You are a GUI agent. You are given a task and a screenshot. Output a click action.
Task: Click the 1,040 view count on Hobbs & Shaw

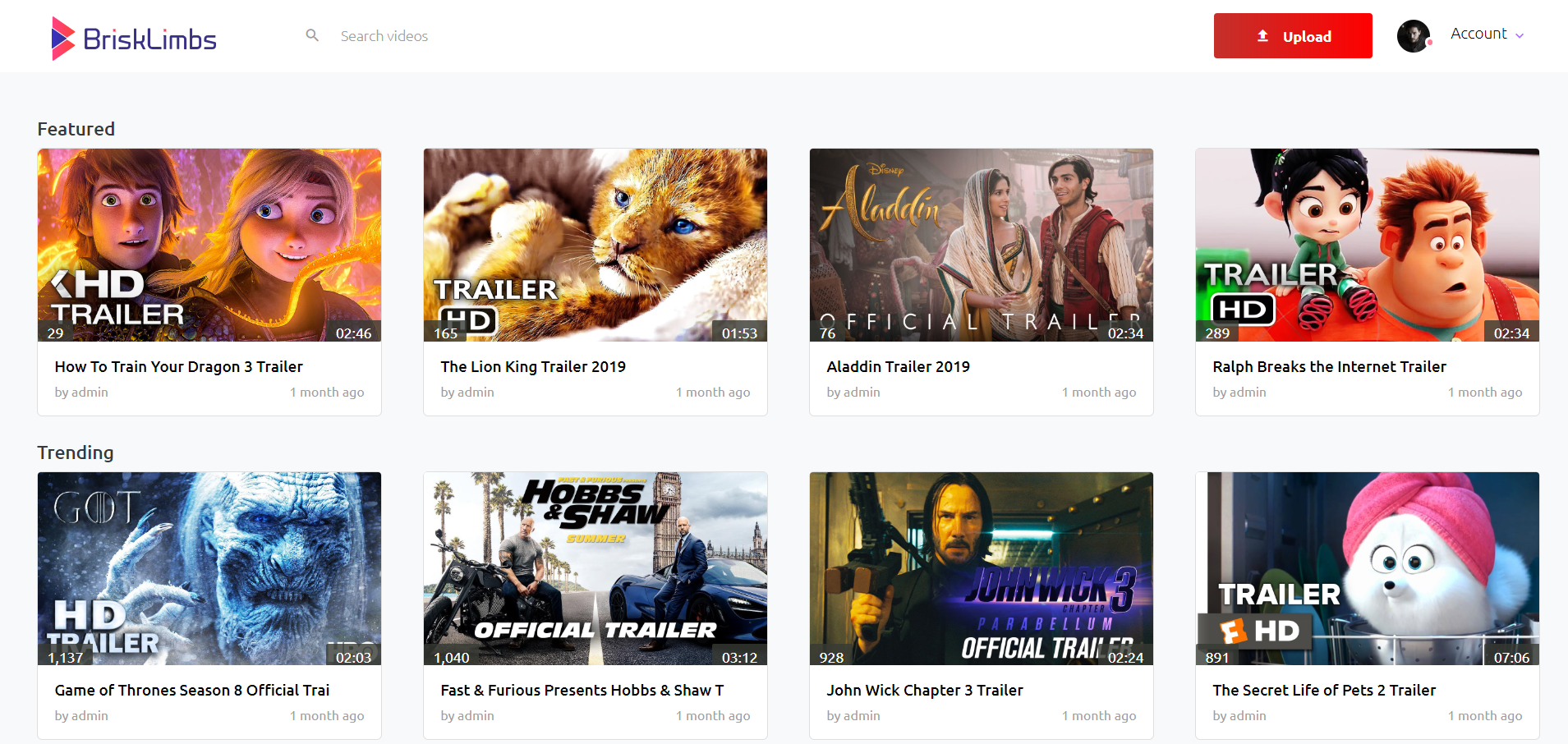(x=452, y=657)
